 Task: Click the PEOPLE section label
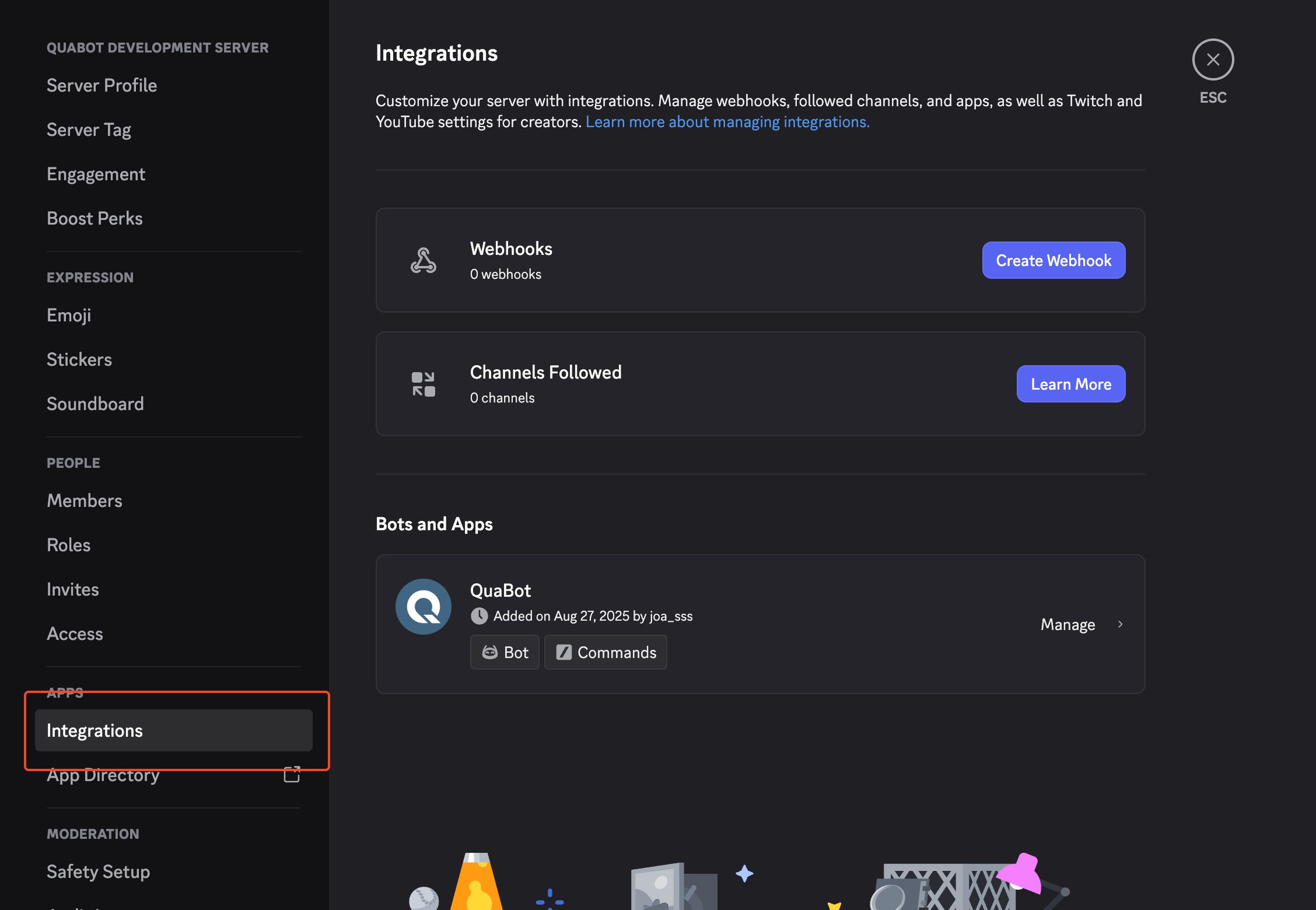tap(73, 463)
